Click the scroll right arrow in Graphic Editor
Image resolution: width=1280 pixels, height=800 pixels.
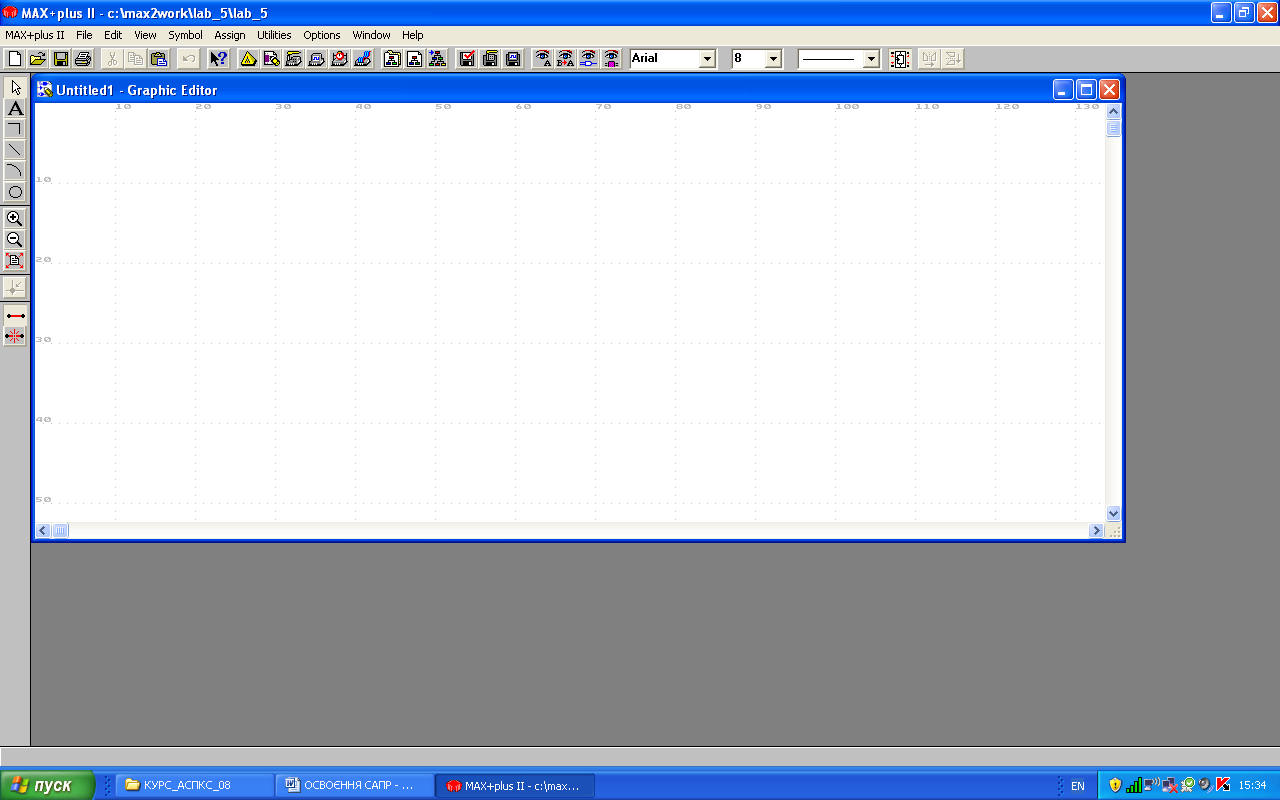click(1097, 530)
